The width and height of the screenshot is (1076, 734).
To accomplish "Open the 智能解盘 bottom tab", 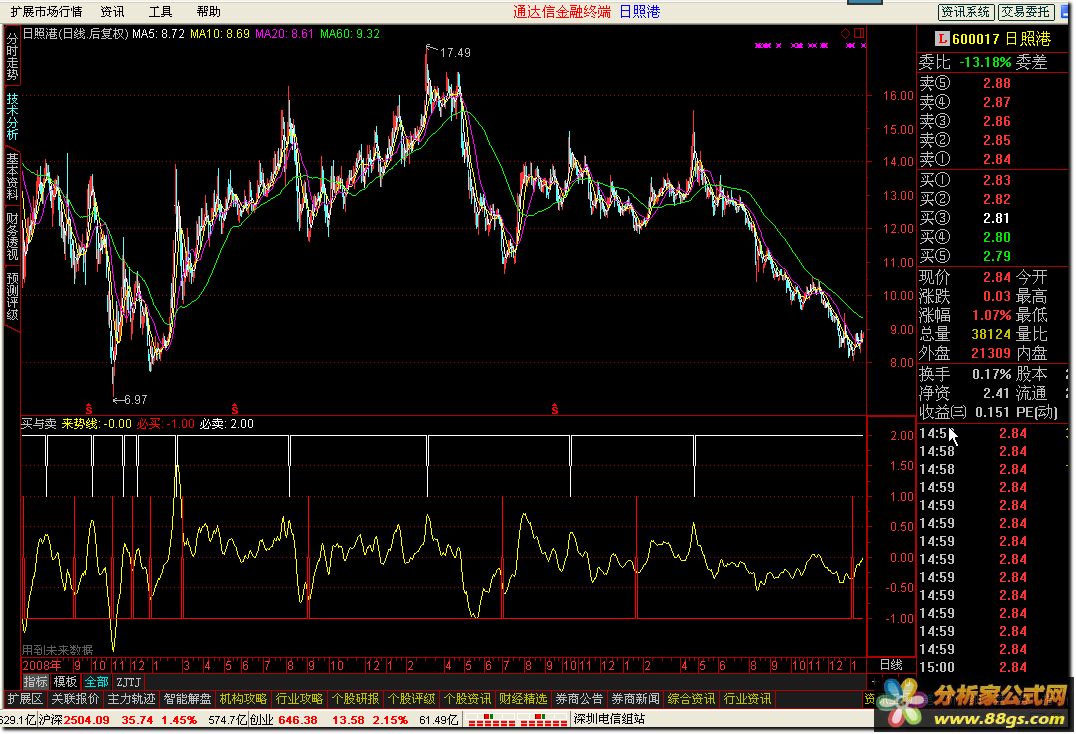I will [187, 699].
